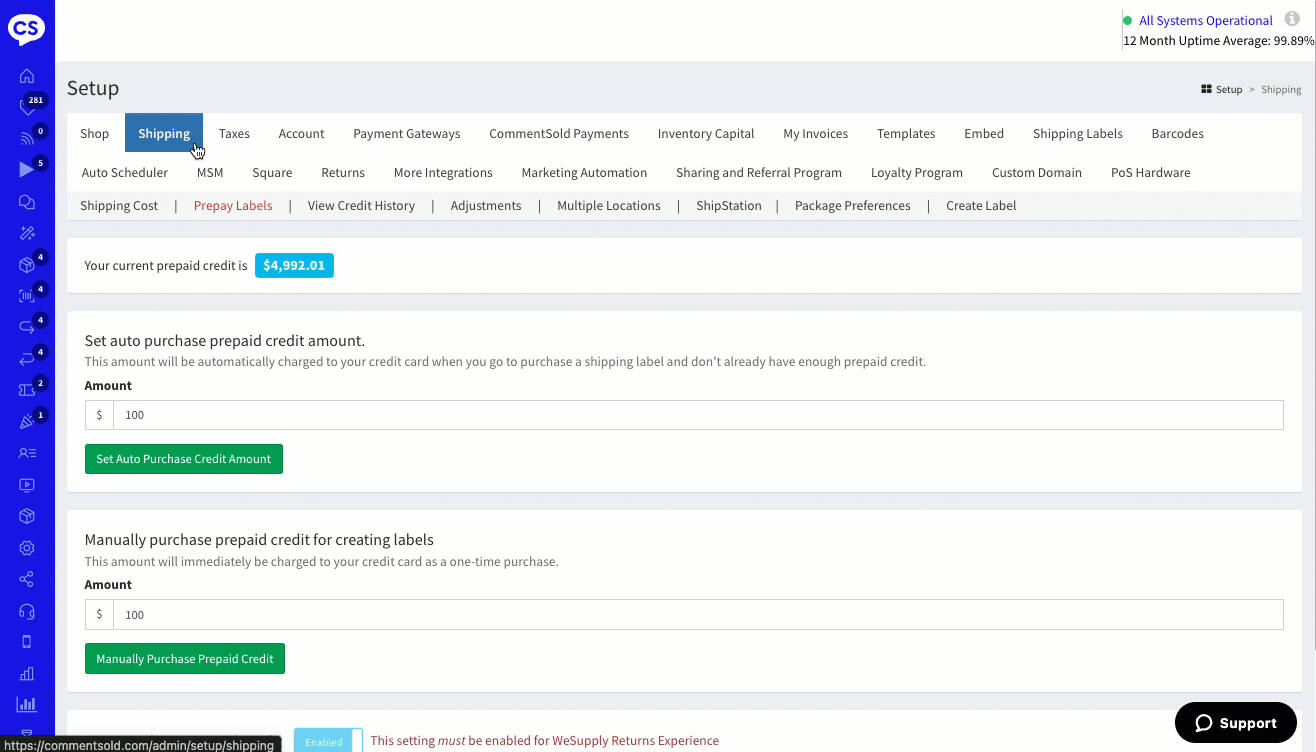Click the magic wand sidebar icon

[x=27, y=233]
